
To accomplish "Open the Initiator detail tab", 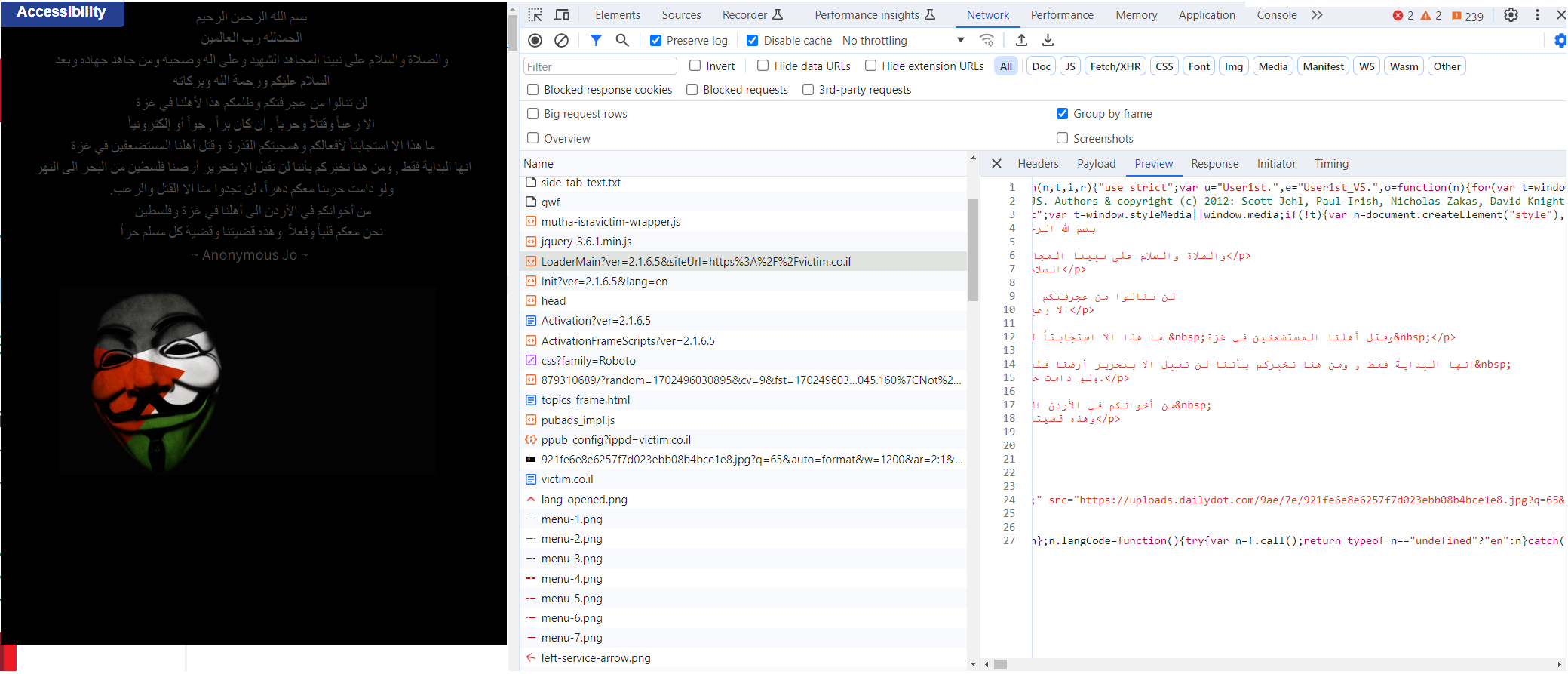I will coord(1276,164).
